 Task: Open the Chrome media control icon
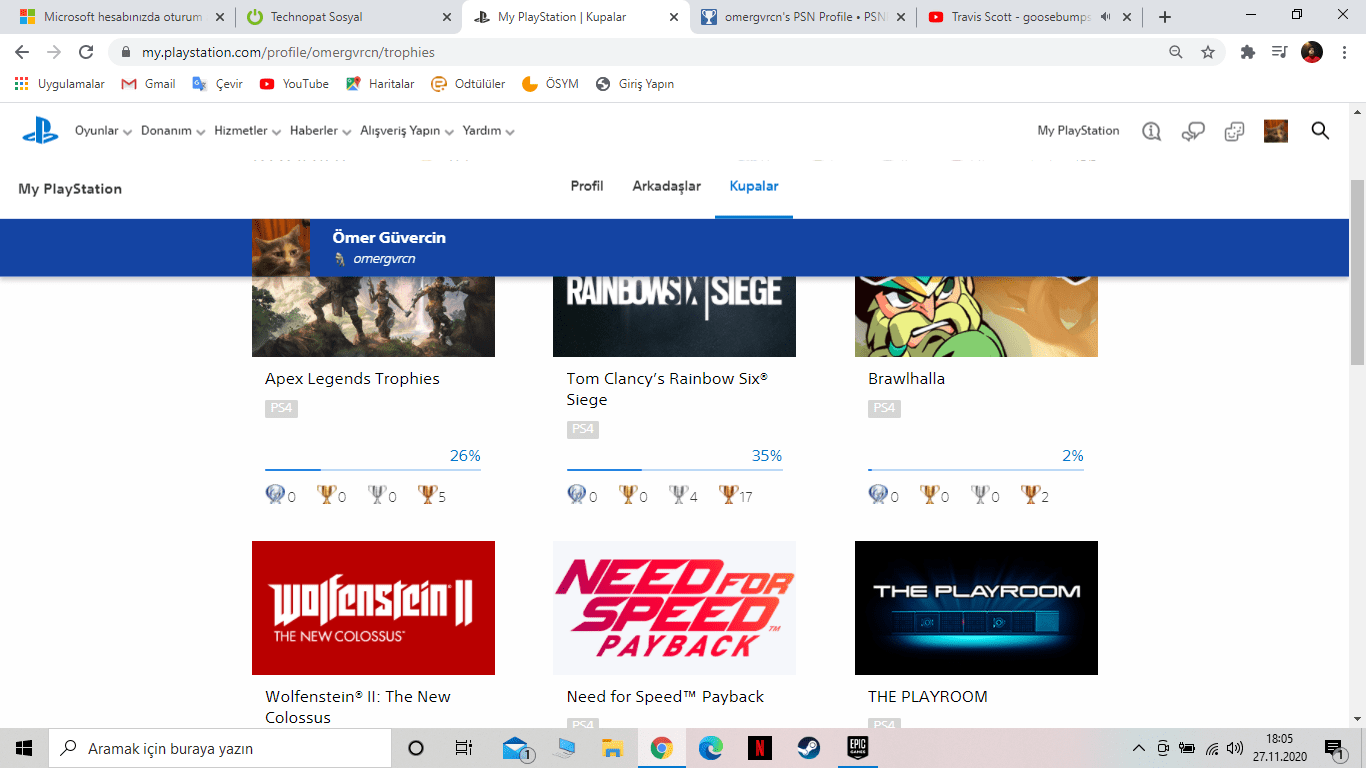pyautogui.click(x=1279, y=52)
